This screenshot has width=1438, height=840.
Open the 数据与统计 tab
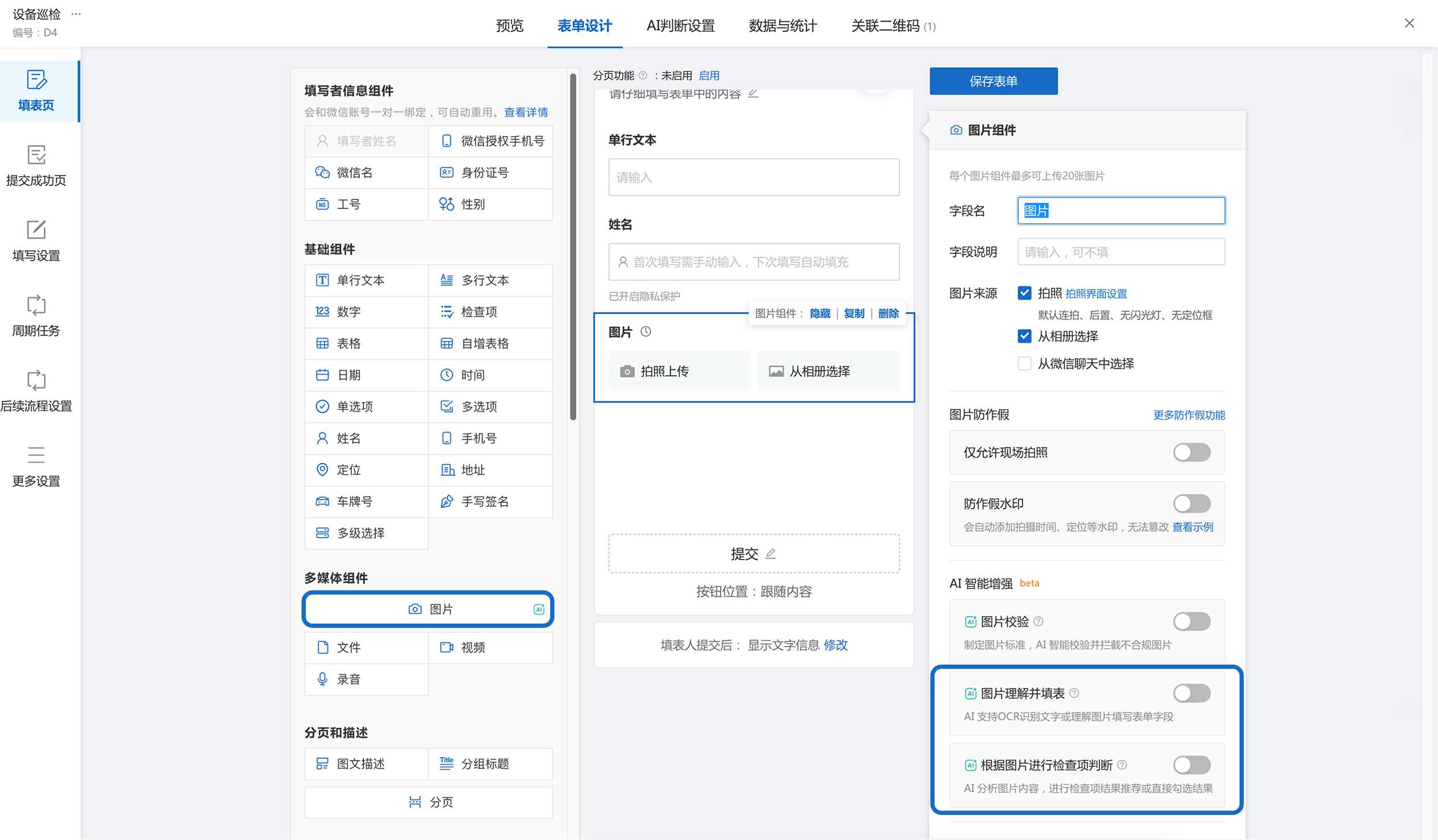783,26
